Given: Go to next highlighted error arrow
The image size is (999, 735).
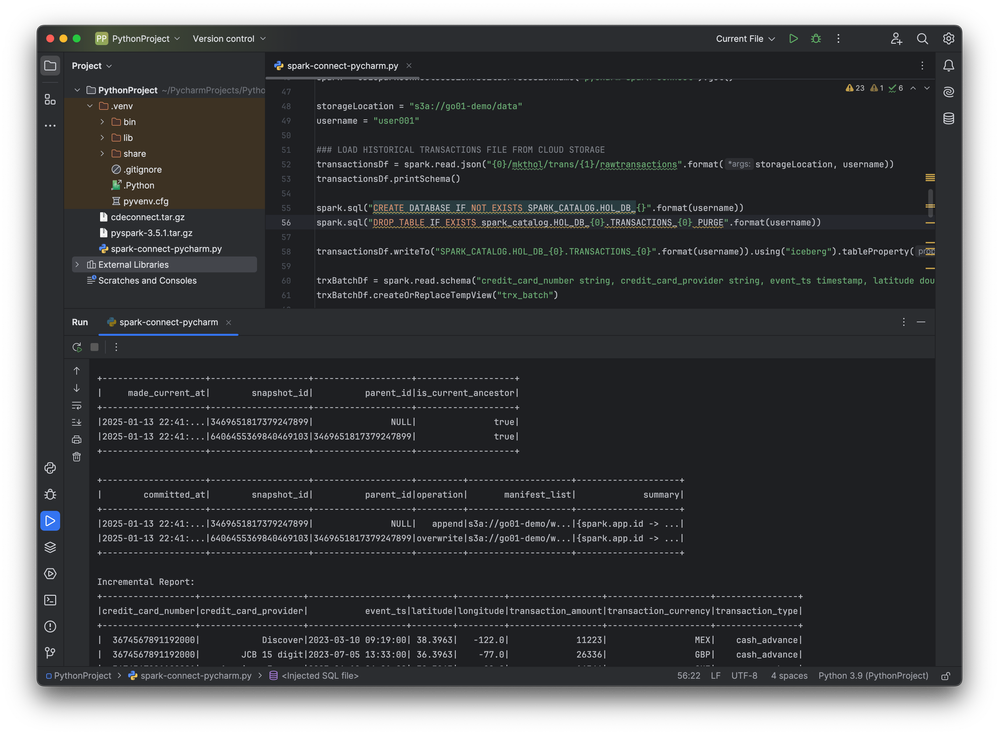Looking at the screenshot, I should (927, 89).
